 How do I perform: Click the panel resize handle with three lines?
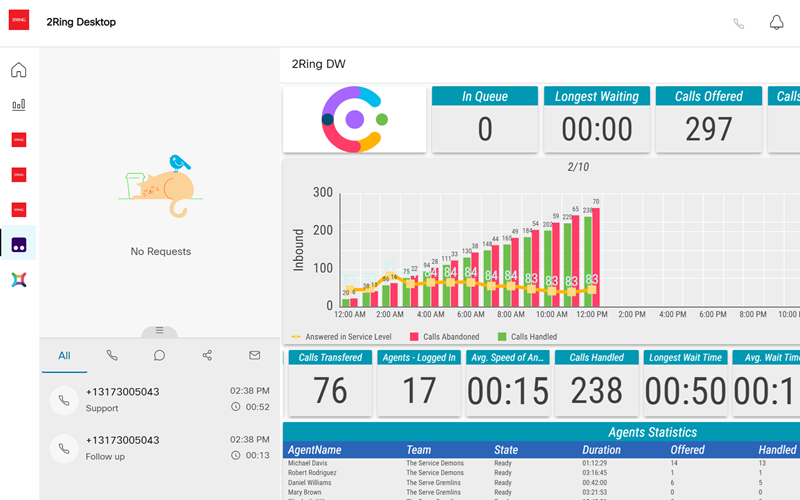(160, 331)
